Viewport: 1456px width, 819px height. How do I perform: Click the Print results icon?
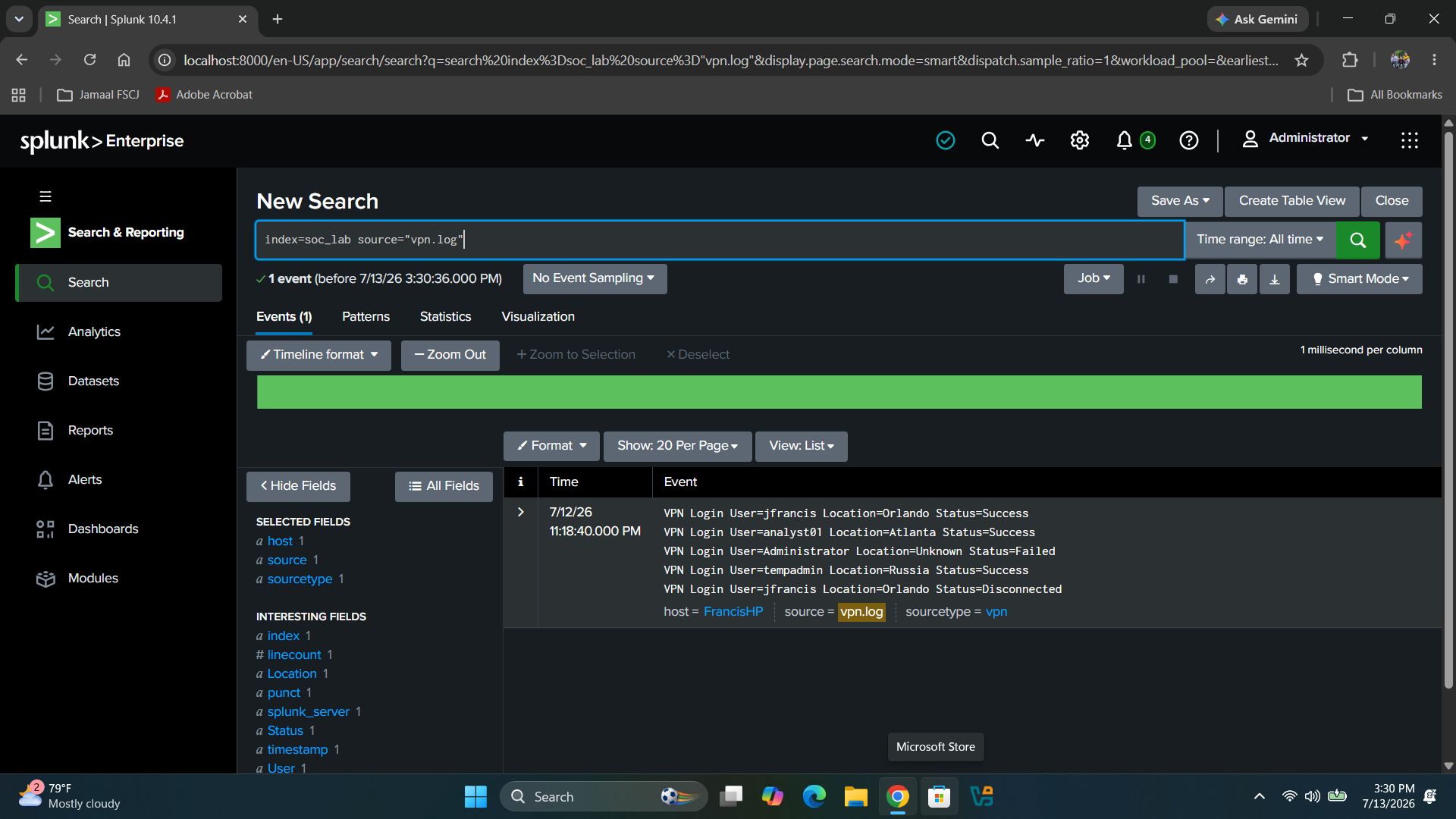tap(1242, 279)
